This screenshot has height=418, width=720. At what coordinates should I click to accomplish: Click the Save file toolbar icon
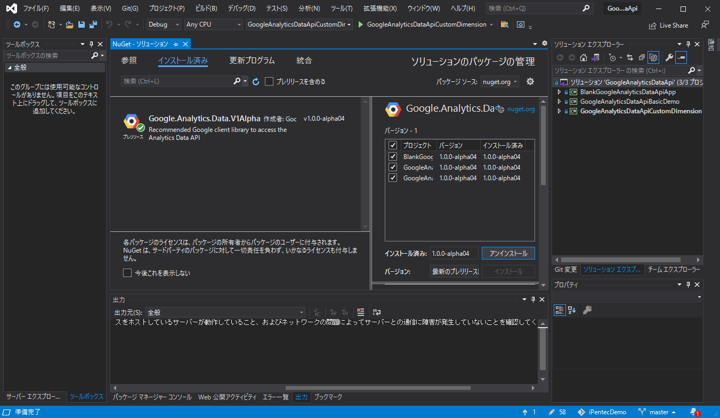coord(81,24)
